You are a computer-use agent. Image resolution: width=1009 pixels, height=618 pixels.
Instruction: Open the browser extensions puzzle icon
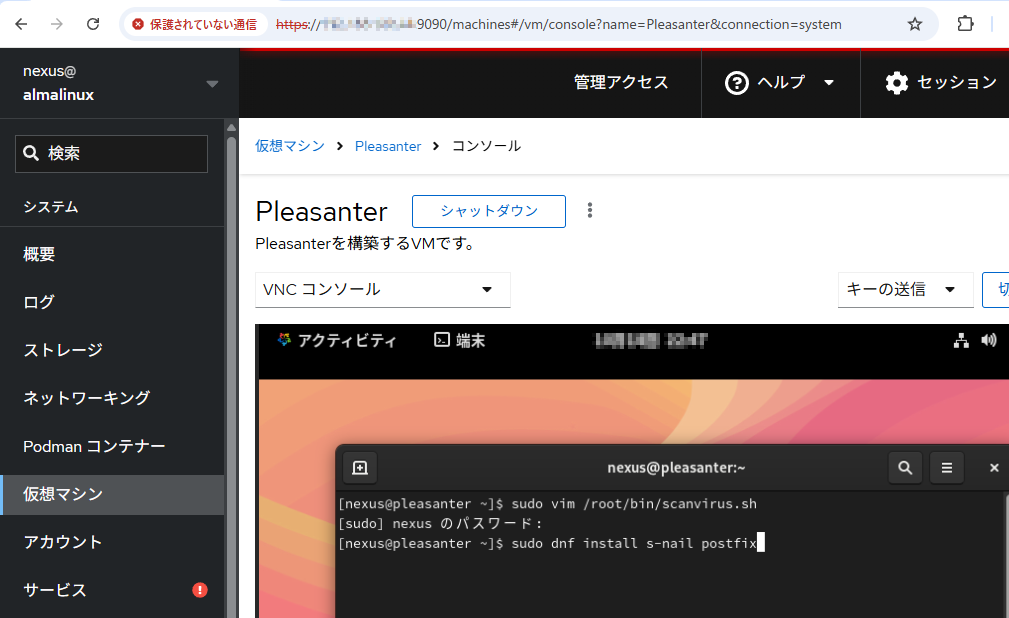[965, 24]
